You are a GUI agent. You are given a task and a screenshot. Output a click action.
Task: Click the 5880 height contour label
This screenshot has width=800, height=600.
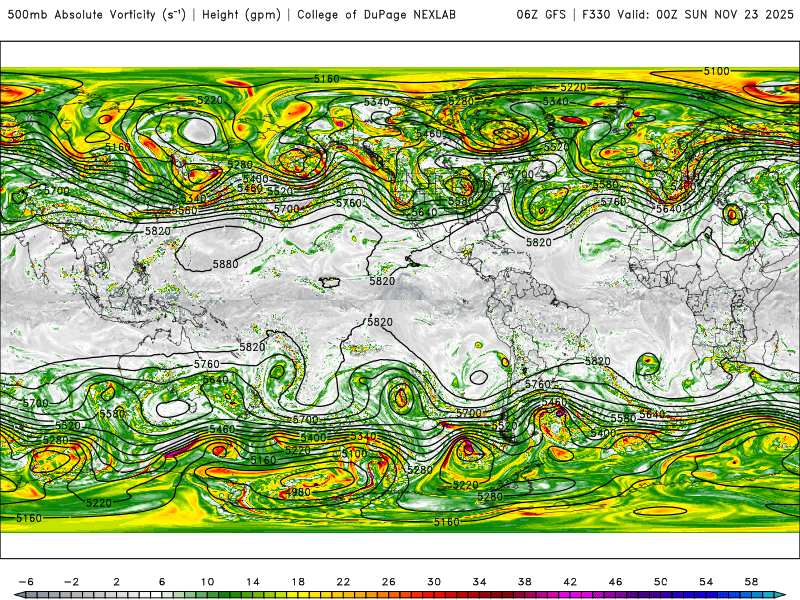coord(225,264)
